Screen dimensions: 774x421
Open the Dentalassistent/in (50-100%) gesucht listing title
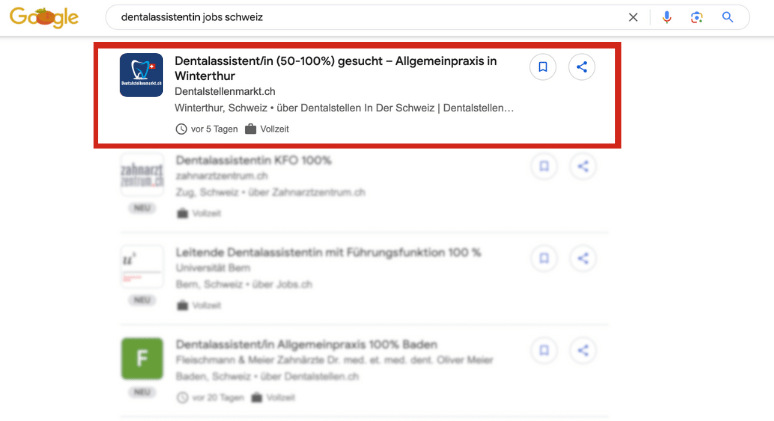(x=336, y=68)
